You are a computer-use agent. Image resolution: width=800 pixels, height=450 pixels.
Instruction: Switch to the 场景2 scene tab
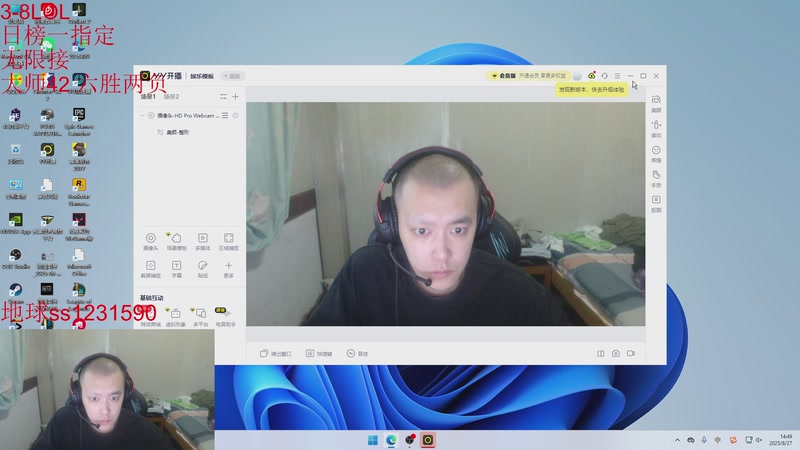click(x=171, y=96)
